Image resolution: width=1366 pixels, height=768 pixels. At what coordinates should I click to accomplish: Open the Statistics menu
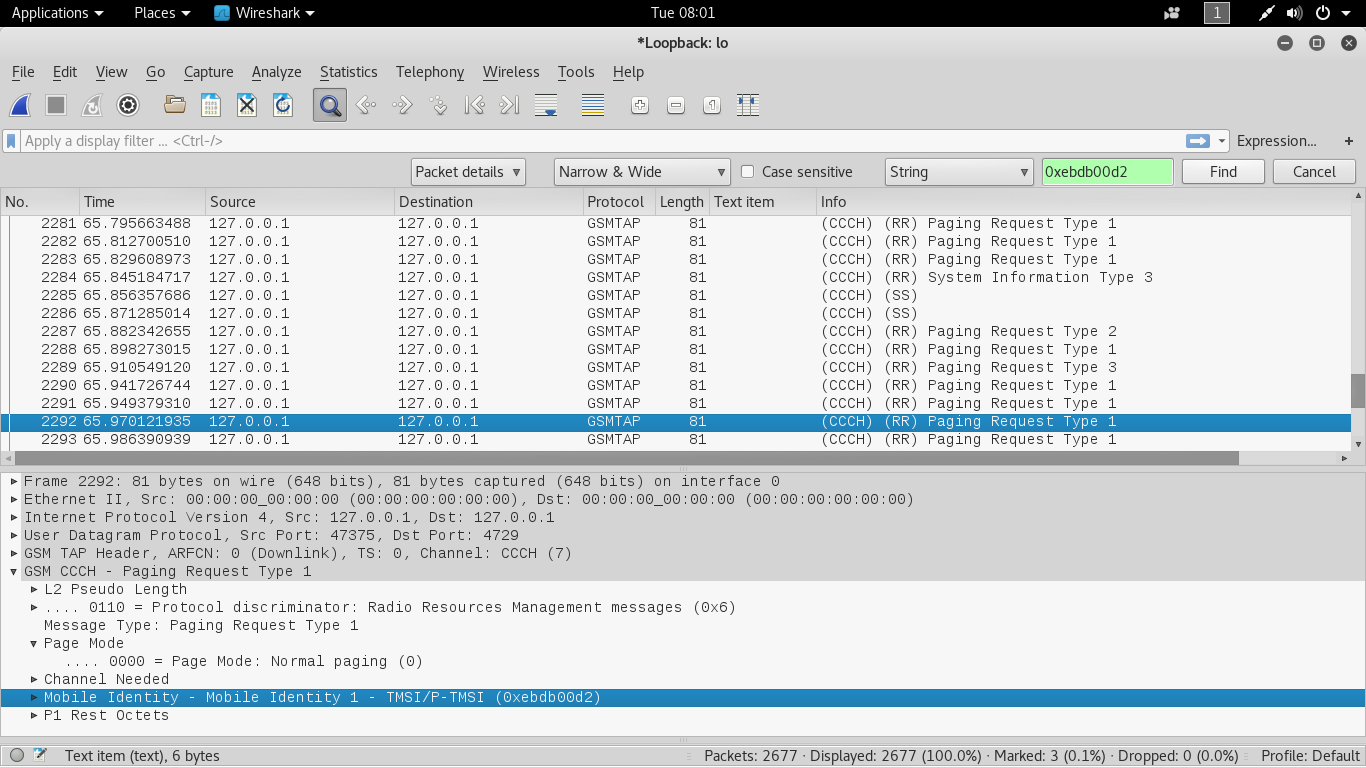pos(348,72)
